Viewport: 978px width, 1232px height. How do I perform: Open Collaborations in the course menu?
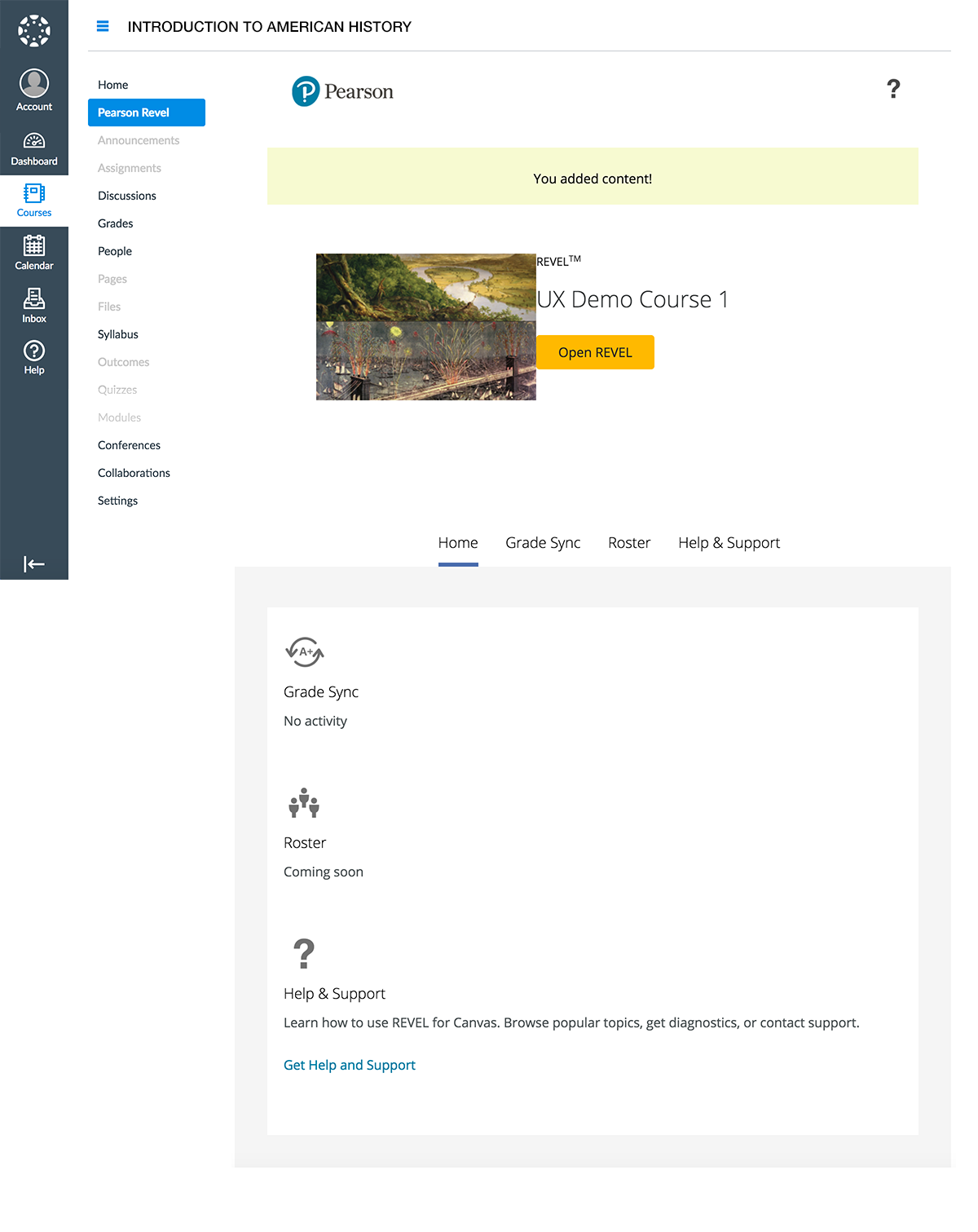[134, 473]
